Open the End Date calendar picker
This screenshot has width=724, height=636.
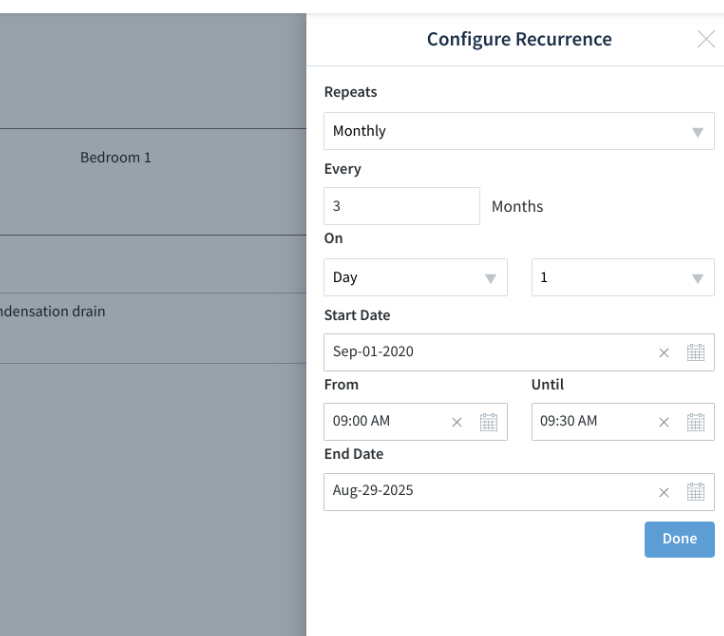pyautogui.click(x=695, y=492)
